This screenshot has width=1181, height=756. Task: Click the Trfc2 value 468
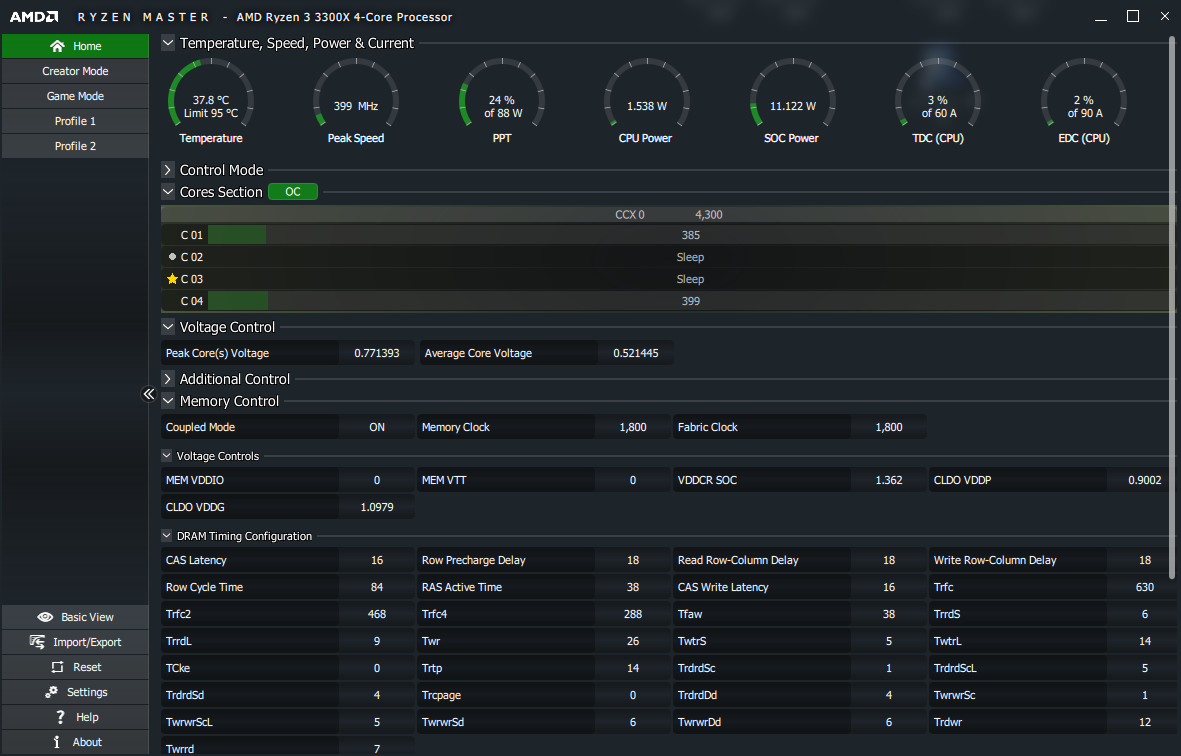[x=377, y=614]
